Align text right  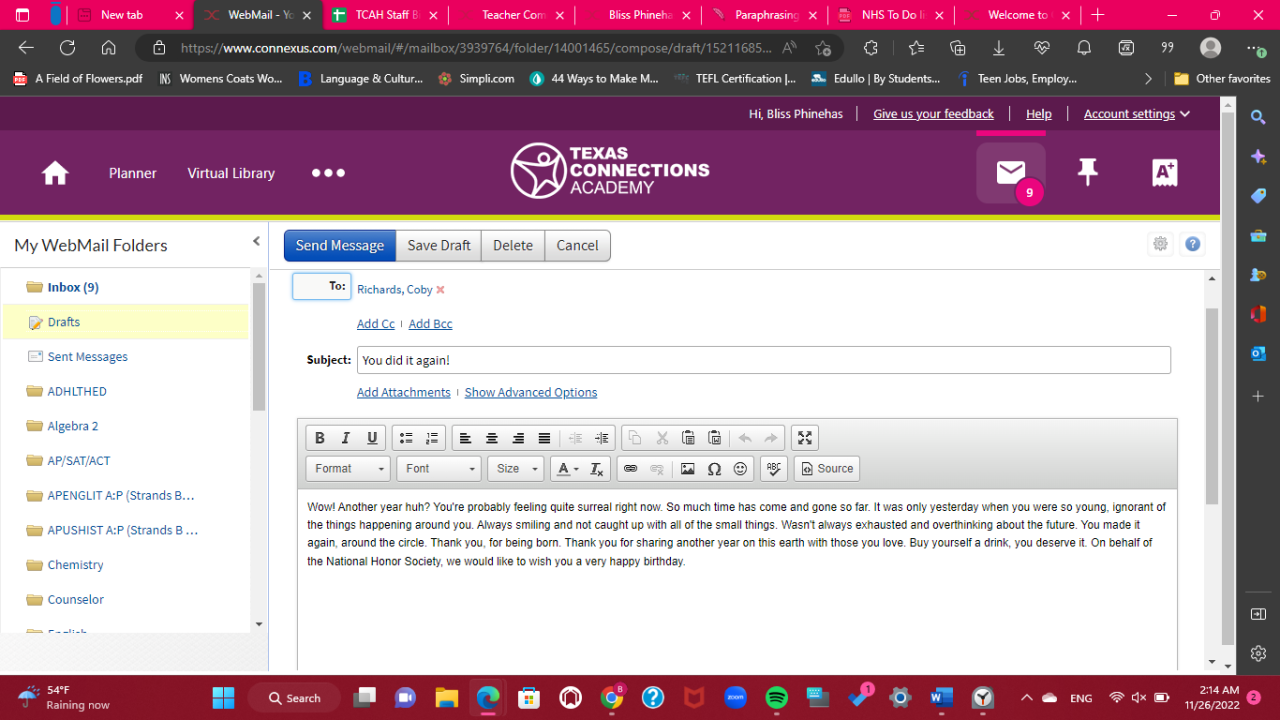(518, 438)
